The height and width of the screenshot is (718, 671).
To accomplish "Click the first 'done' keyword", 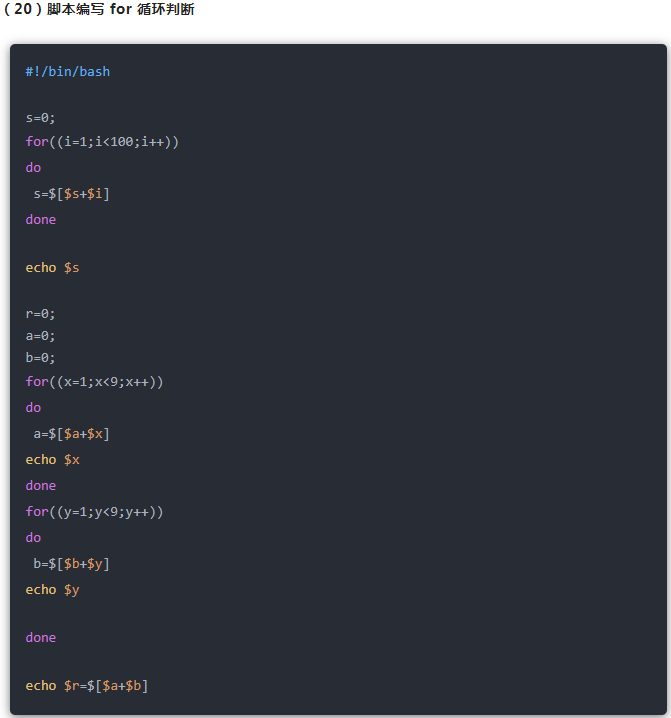I will (41, 219).
